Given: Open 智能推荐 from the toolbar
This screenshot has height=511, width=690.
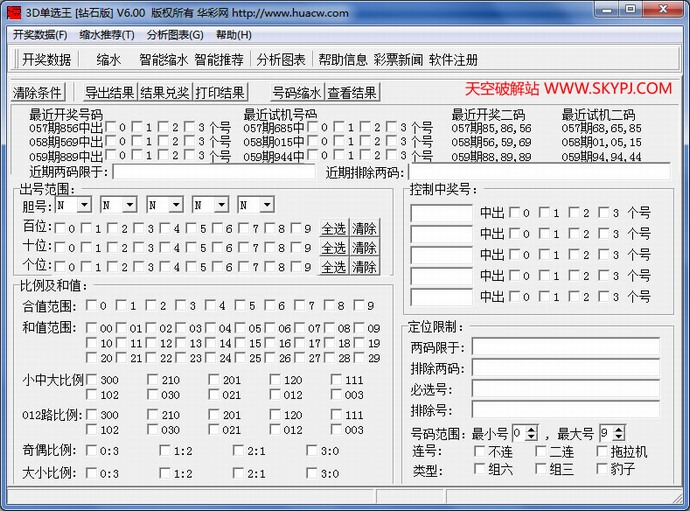Looking at the screenshot, I should [219, 60].
